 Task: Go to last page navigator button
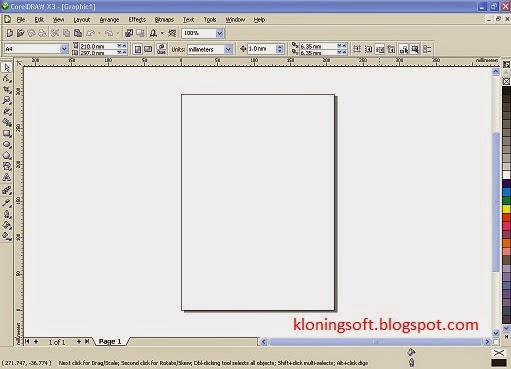pos(87,341)
